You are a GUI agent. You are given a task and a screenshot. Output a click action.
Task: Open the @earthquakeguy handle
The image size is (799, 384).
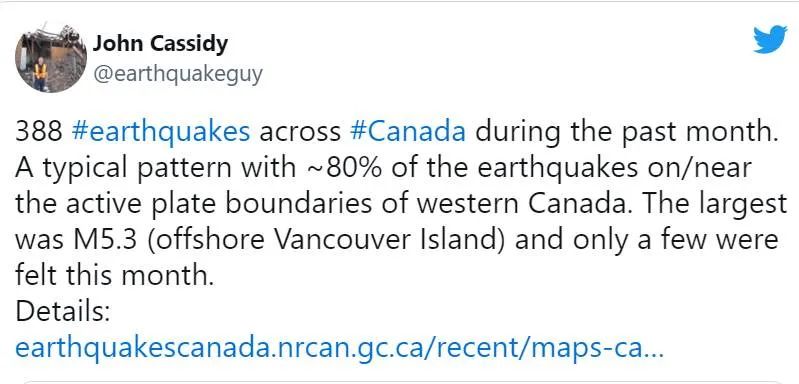coord(177,74)
